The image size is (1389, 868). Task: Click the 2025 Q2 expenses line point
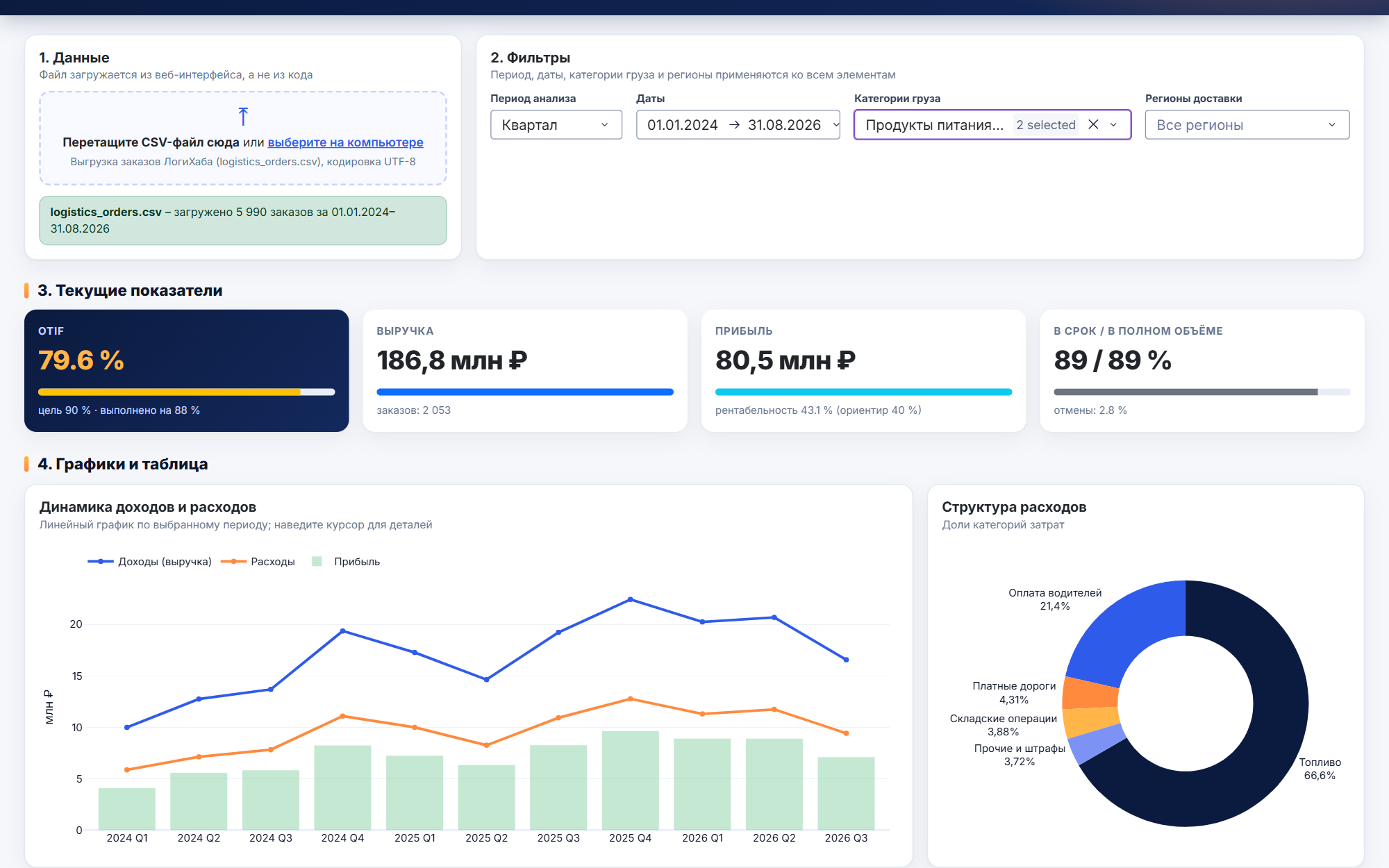point(486,745)
